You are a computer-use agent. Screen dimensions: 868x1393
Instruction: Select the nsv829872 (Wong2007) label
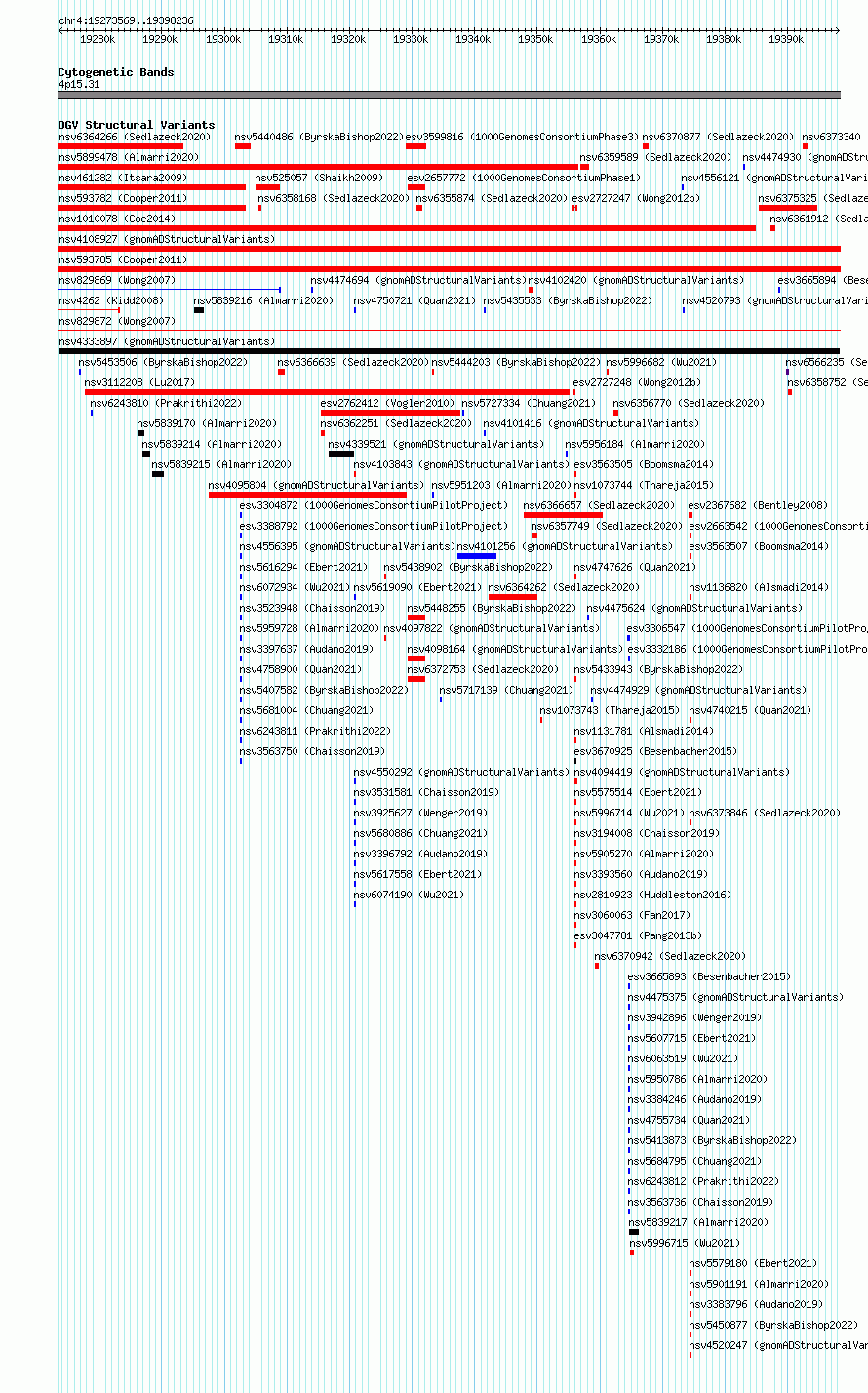coord(117,321)
